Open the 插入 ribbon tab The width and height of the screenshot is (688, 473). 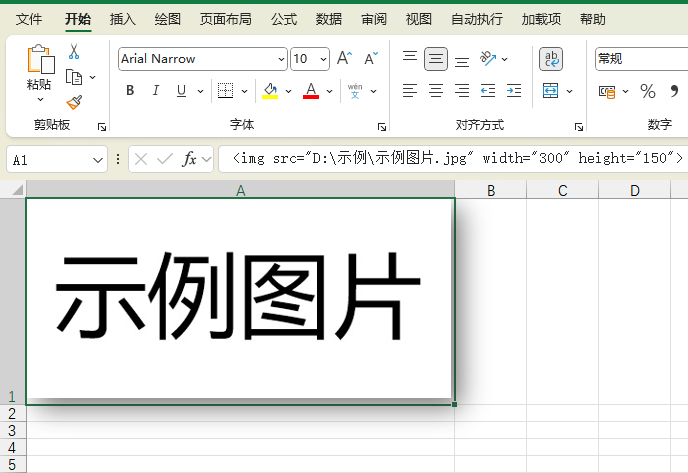123,19
